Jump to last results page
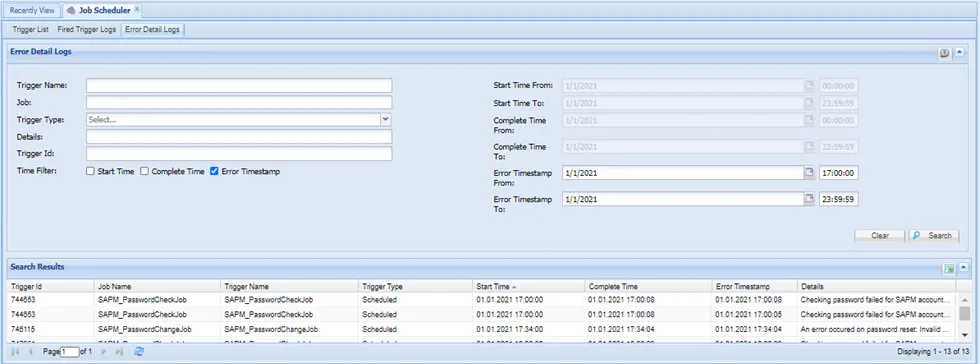The height and width of the screenshot is (364, 980). point(119,352)
